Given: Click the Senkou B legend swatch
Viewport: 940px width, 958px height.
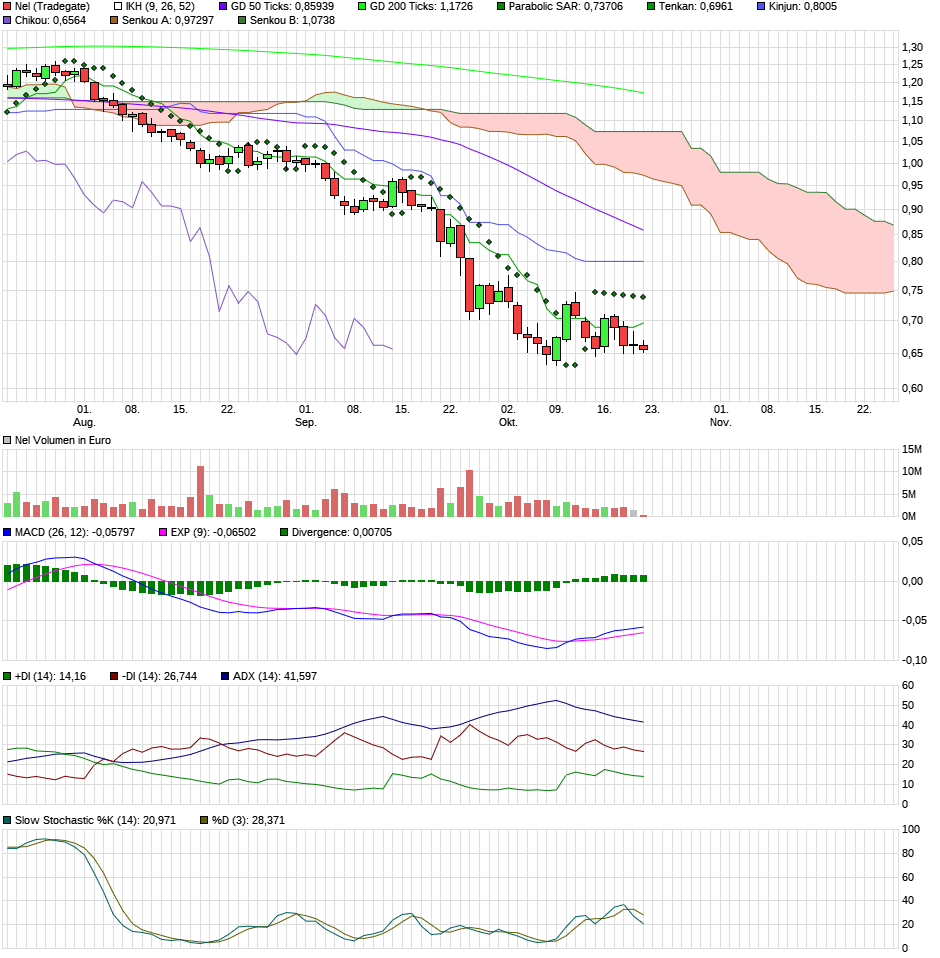Looking at the screenshot, I should tap(242, 21).
